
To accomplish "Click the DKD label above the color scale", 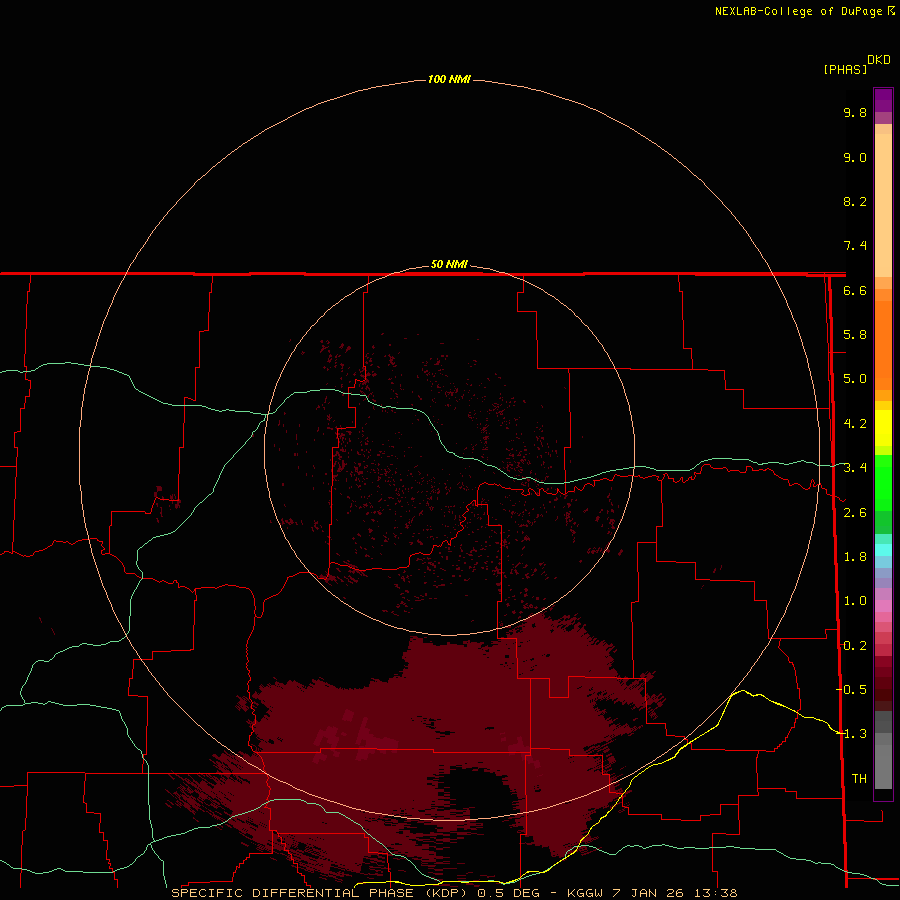I will pyautogui.click(x=879, y=60).
